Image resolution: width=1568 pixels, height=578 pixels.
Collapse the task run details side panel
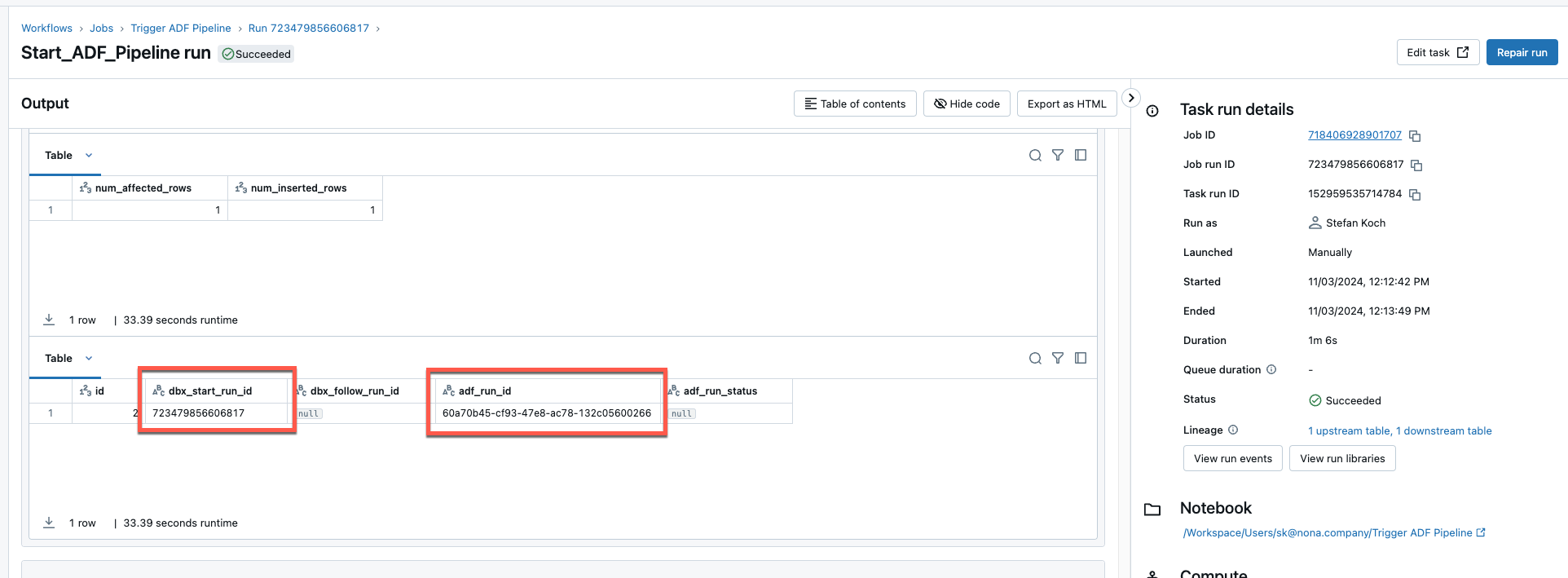1131,98
